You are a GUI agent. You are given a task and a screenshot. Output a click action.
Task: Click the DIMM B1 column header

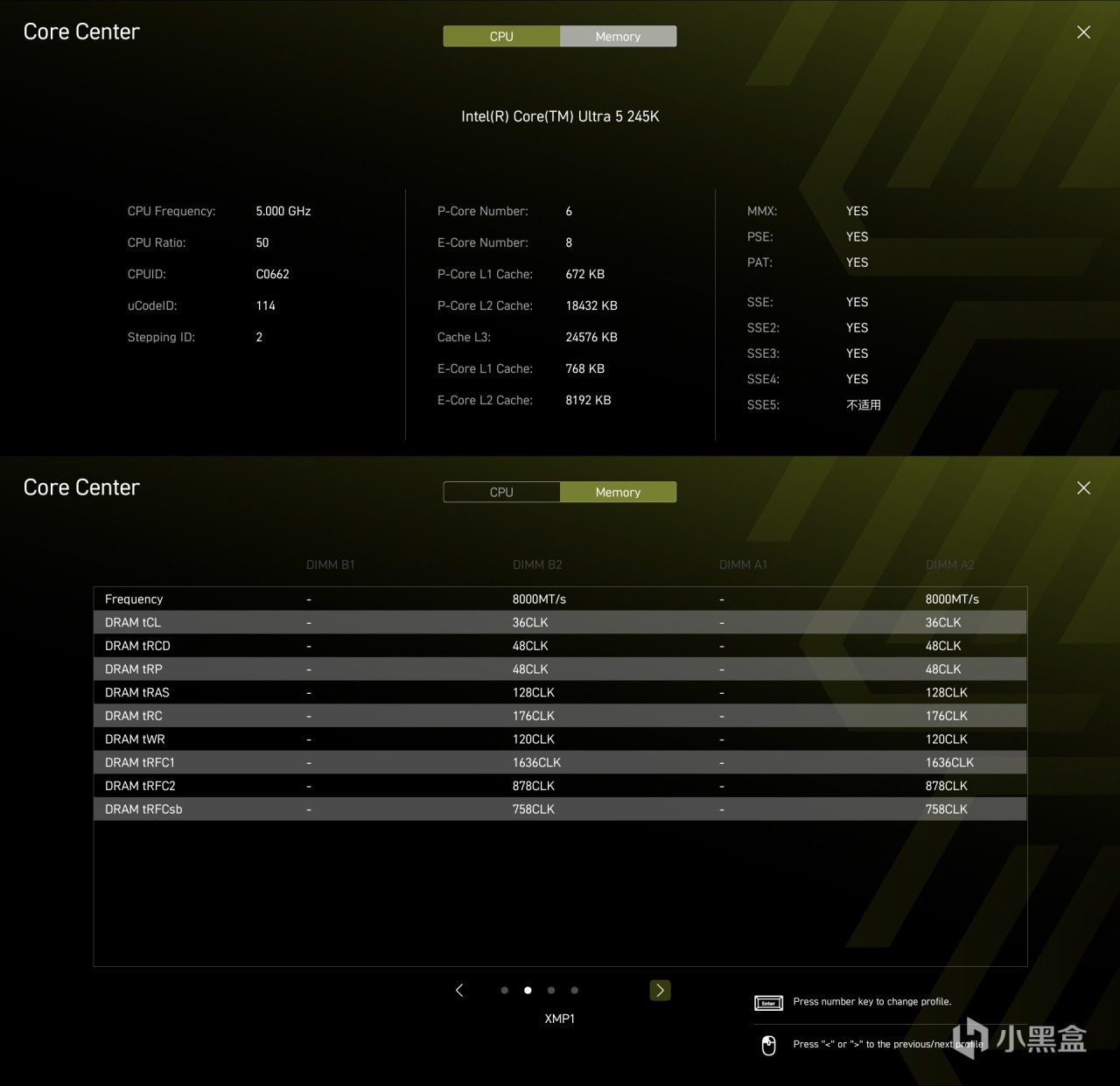331,564
